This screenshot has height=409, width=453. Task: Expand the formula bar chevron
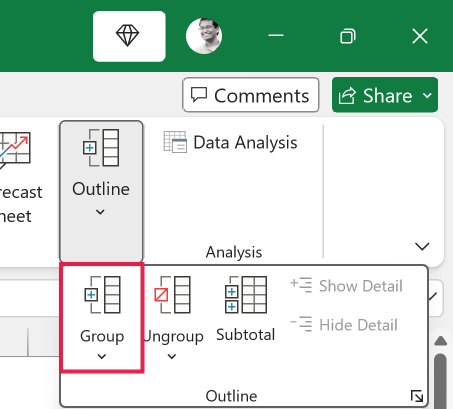click(x=434, y=296)
